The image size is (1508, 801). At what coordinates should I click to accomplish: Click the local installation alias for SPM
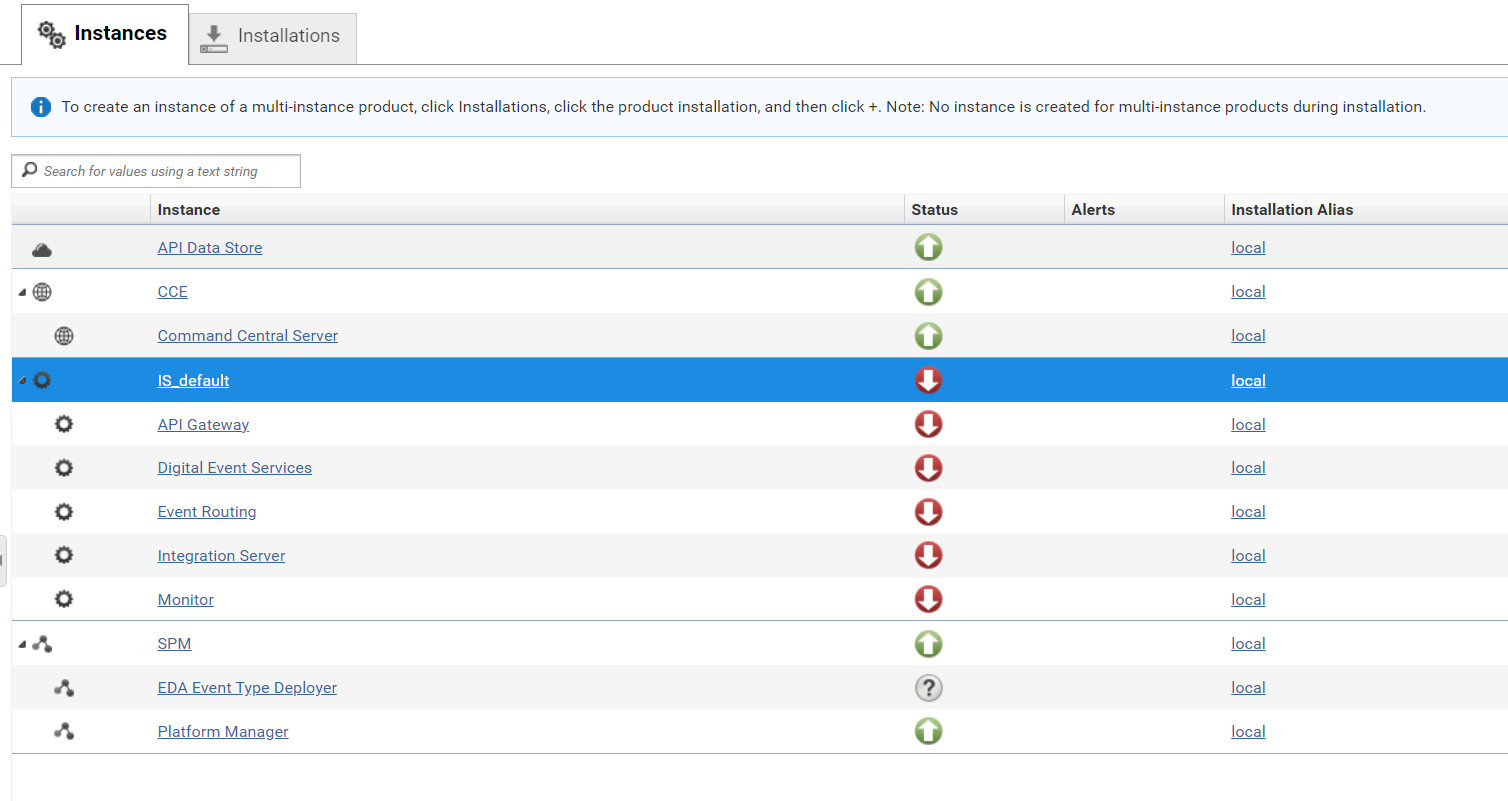click(x=1247, y=643)
